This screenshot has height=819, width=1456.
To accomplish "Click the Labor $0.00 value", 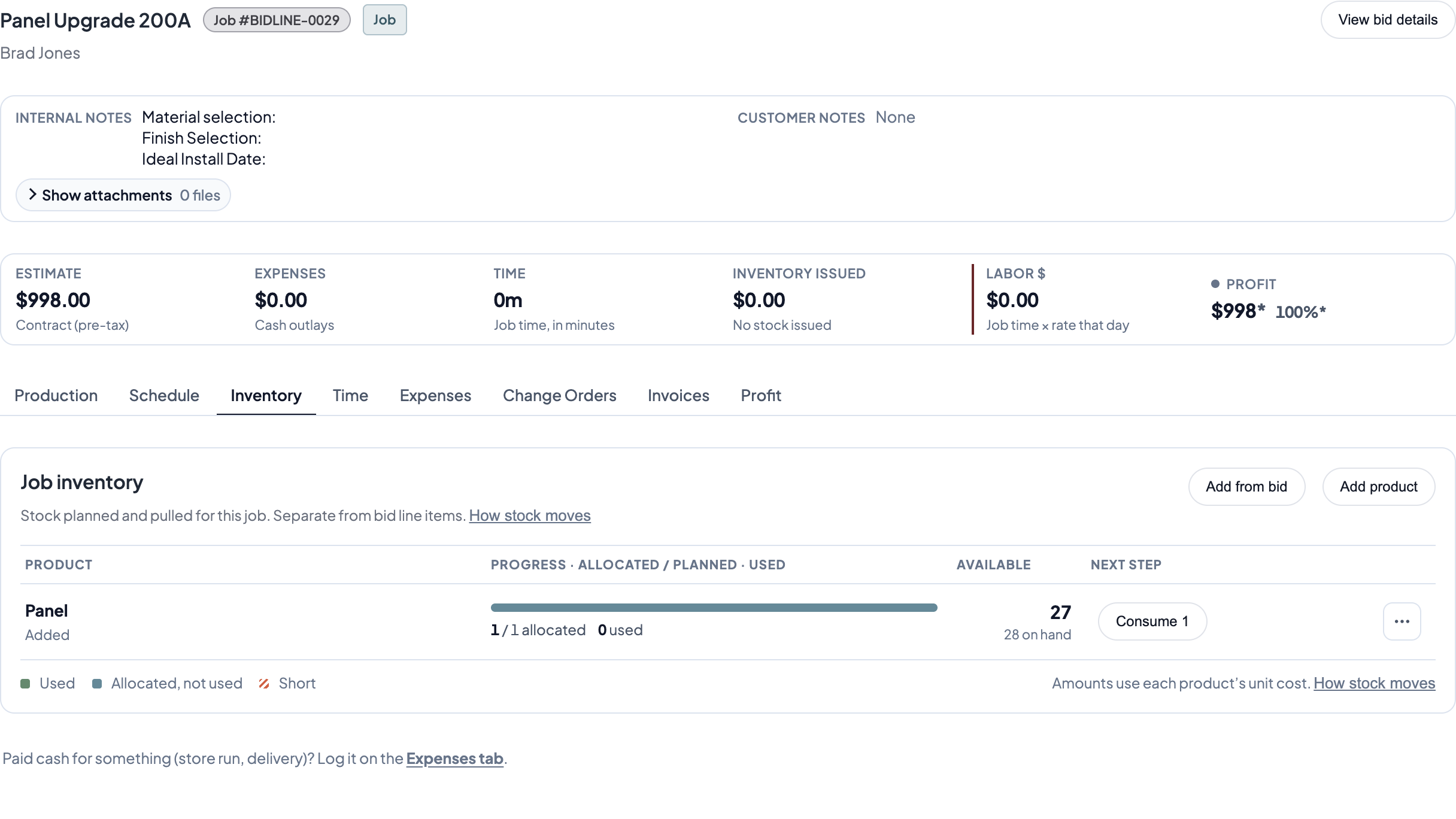I will pyautogui.click(x=1012, y=300).
